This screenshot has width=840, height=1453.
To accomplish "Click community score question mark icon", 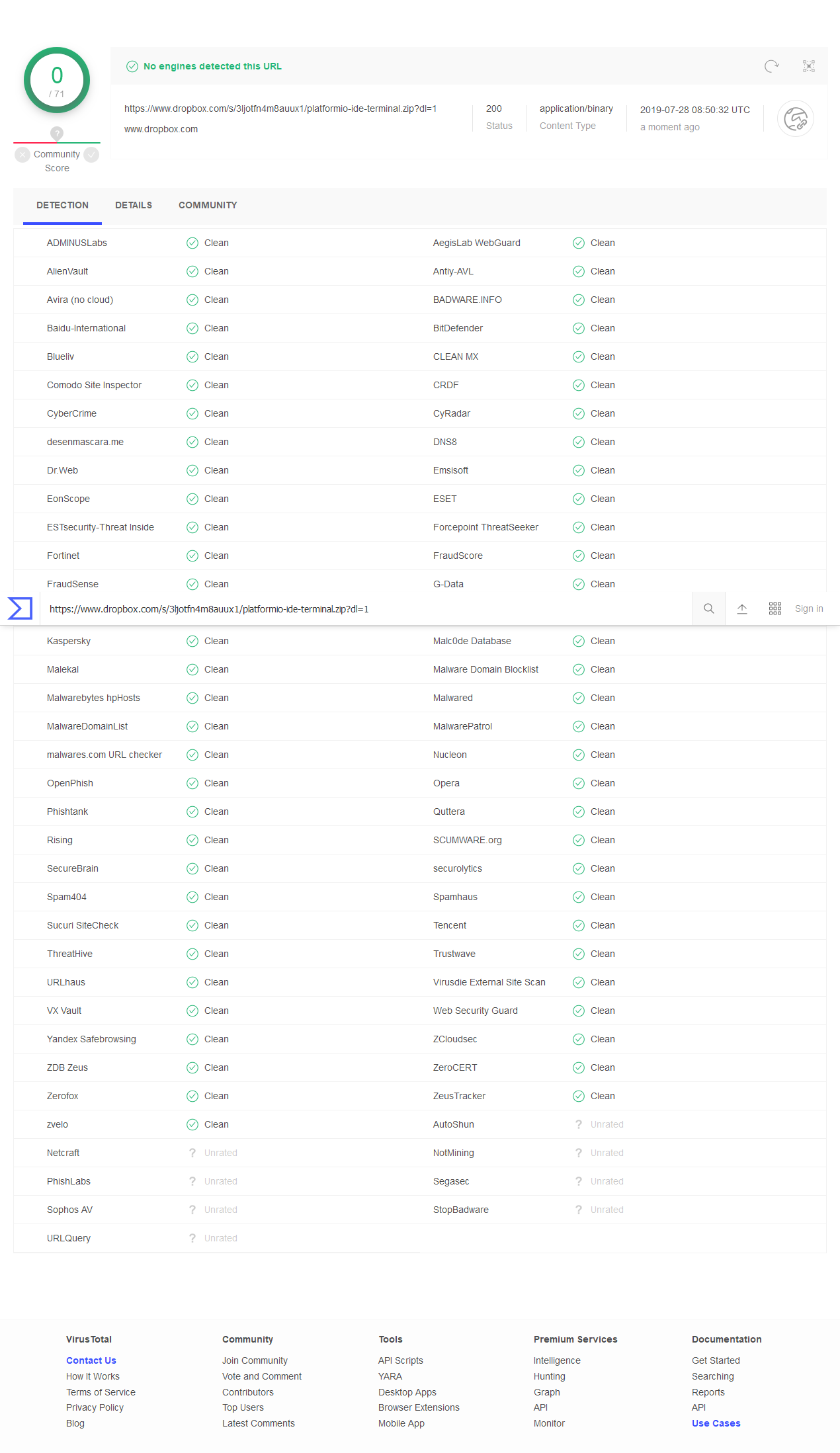I will [x=57, y=133].
